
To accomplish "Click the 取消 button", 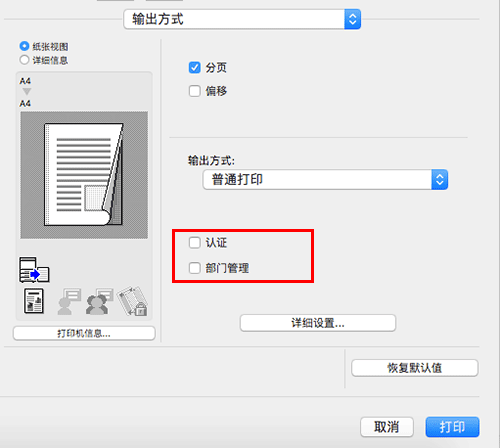I will coord(387,427).
